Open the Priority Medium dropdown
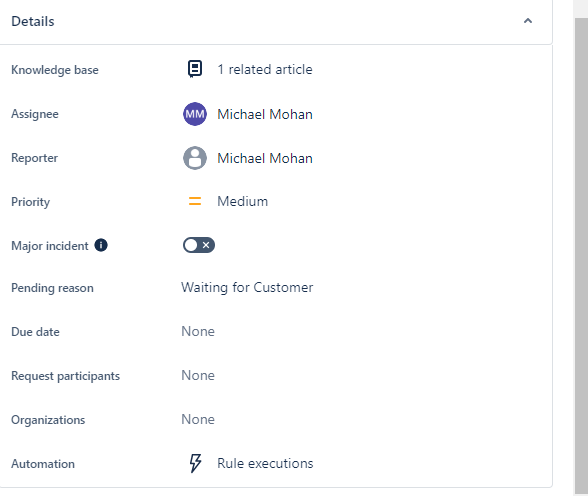The width and height of the screenshot is (588, 496). (x=243, y=201)
